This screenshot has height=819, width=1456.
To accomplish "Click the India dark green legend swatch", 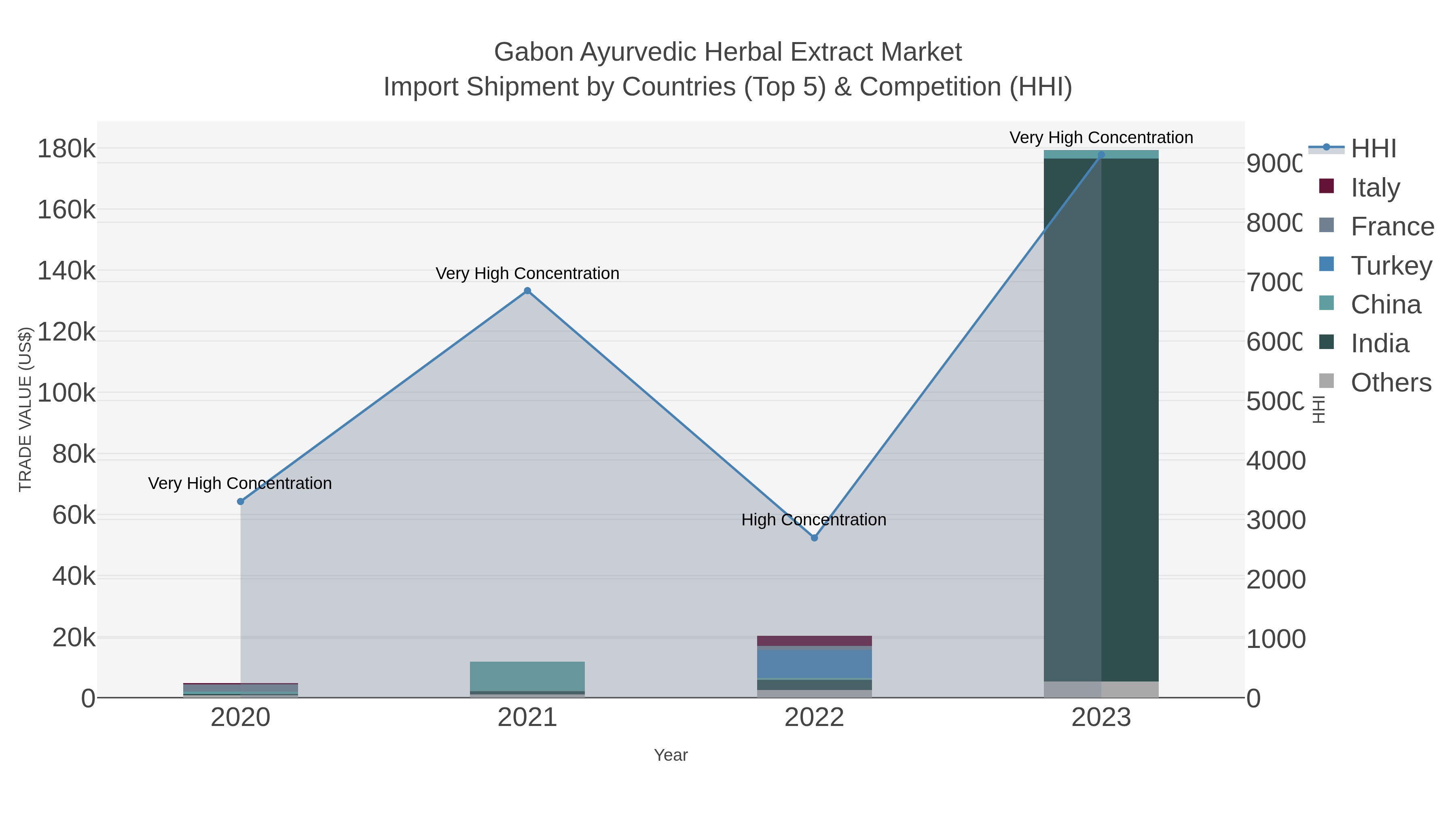I will pyautogui.click(x=1326, y=342).
